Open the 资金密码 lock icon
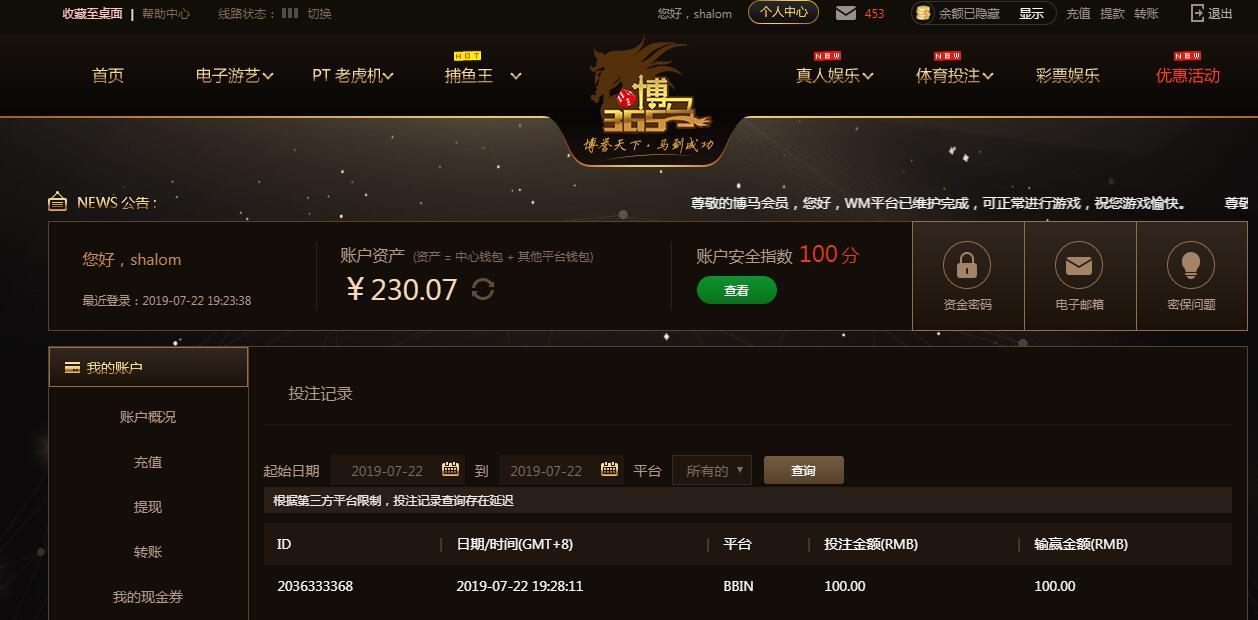1258x620 pixels. (967, 265)
